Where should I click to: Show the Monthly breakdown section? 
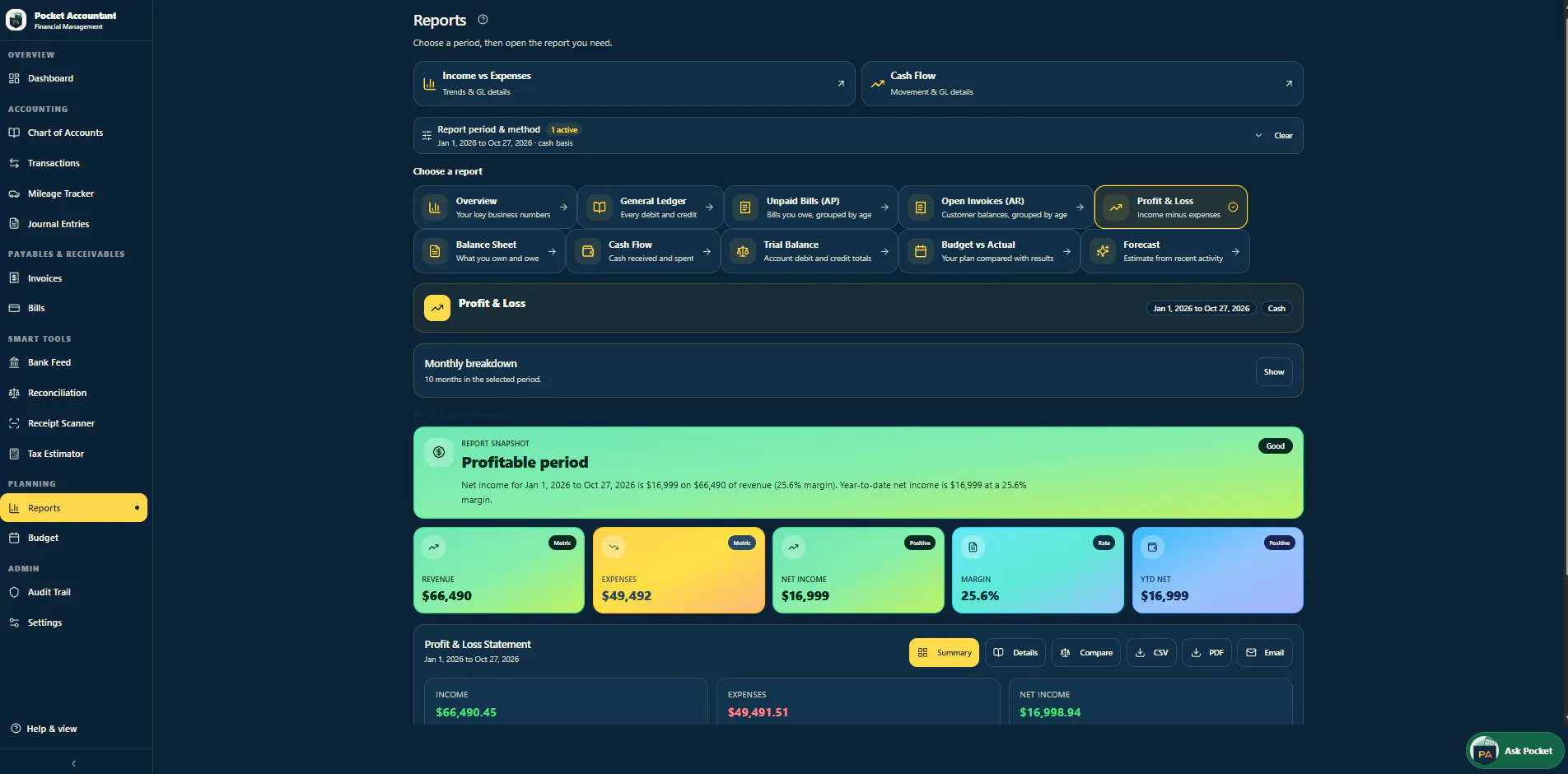[x=1274, y=372]
